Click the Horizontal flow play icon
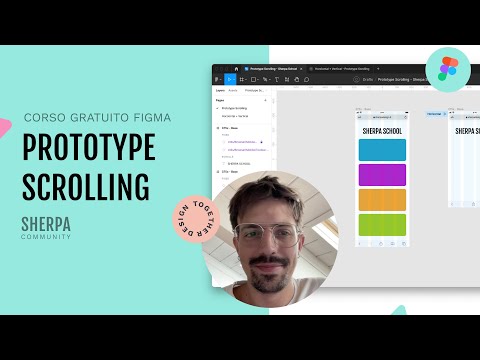The image size is (480, 360). (x=444, y=114)
